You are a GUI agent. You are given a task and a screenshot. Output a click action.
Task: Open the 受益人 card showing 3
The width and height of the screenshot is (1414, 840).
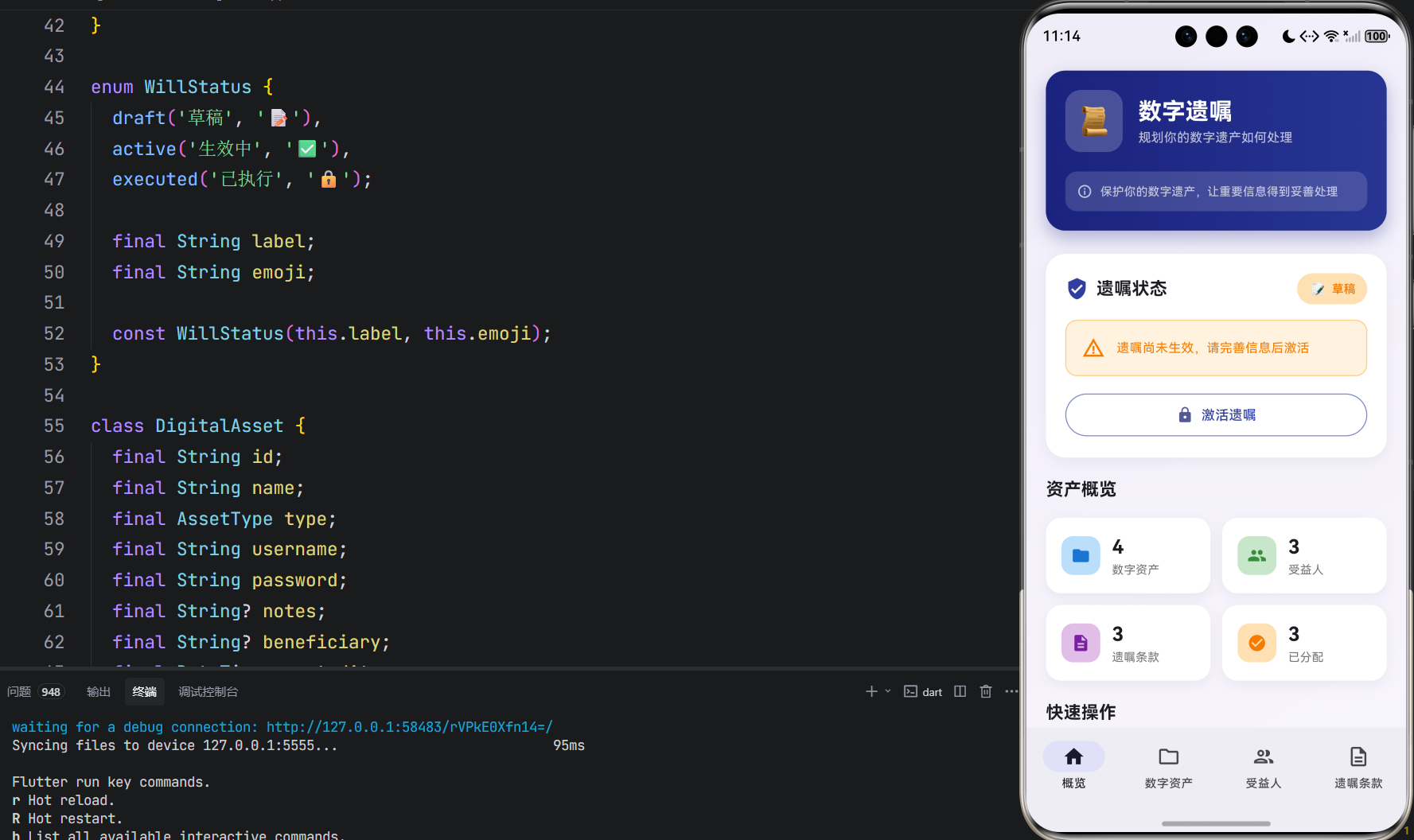[1304, 555]
